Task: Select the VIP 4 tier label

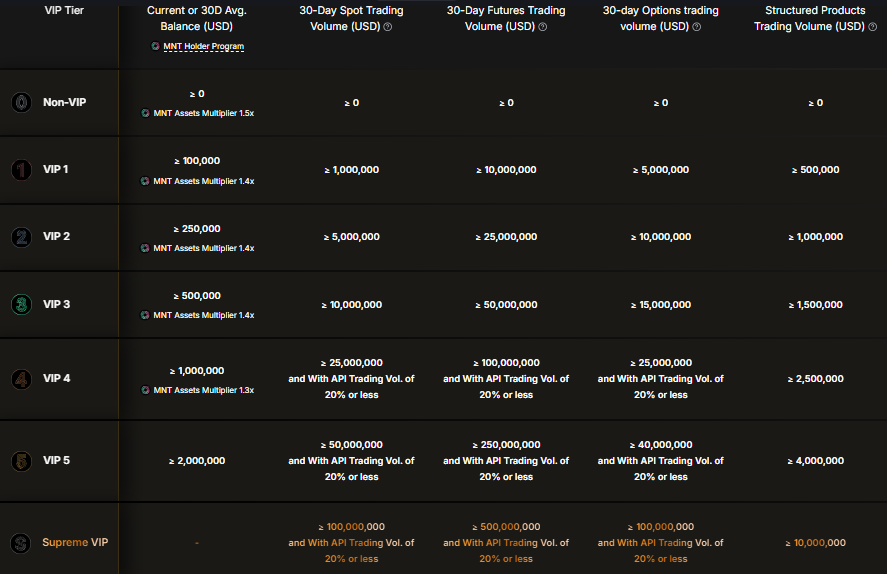Action: point(57,378)
